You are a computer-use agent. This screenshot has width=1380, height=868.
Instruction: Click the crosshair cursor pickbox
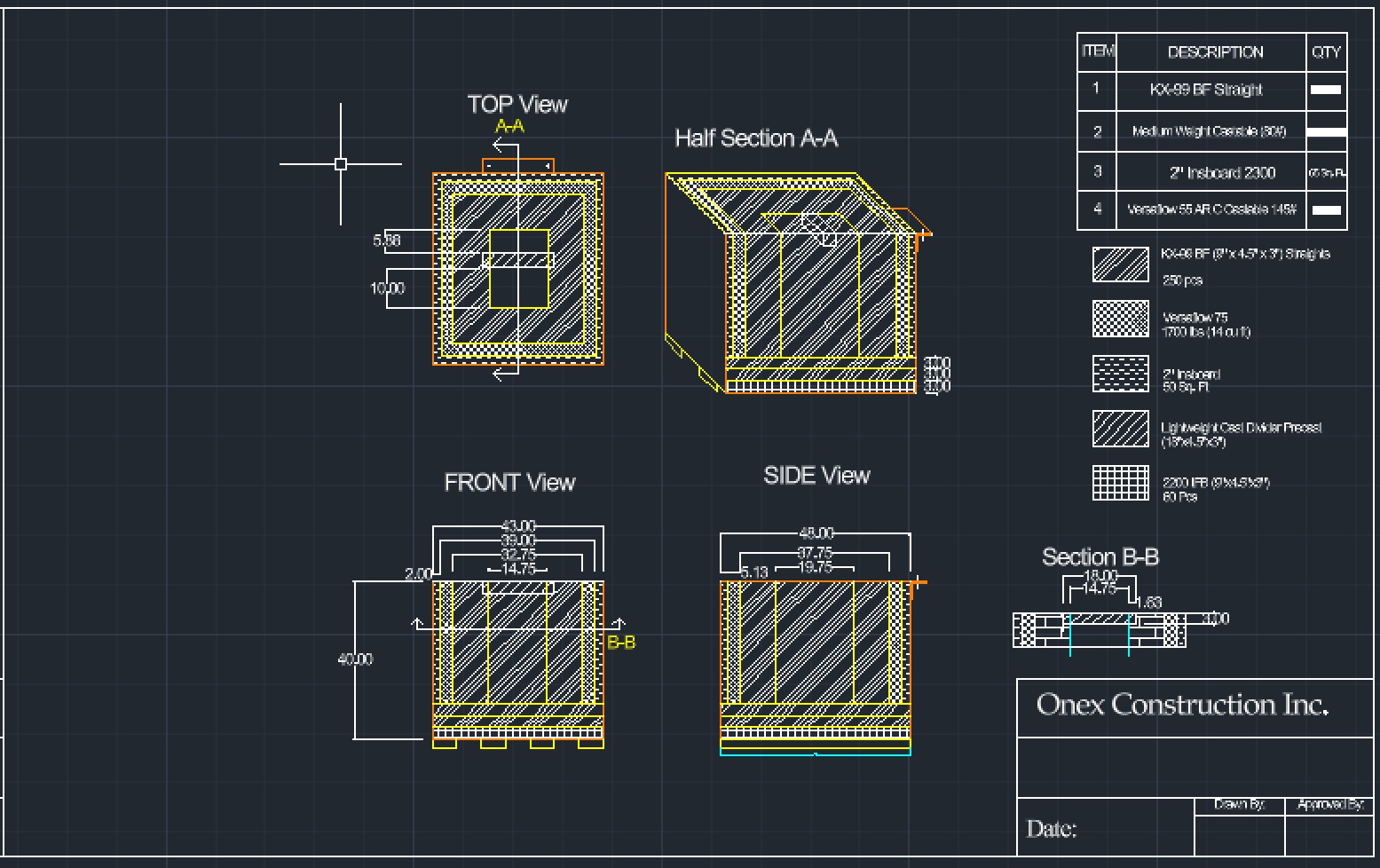[341, 164]
